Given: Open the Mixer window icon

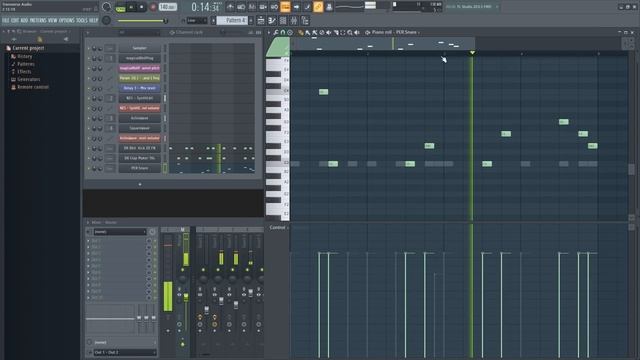Looking at the screenshot, I should pos(294,20).
